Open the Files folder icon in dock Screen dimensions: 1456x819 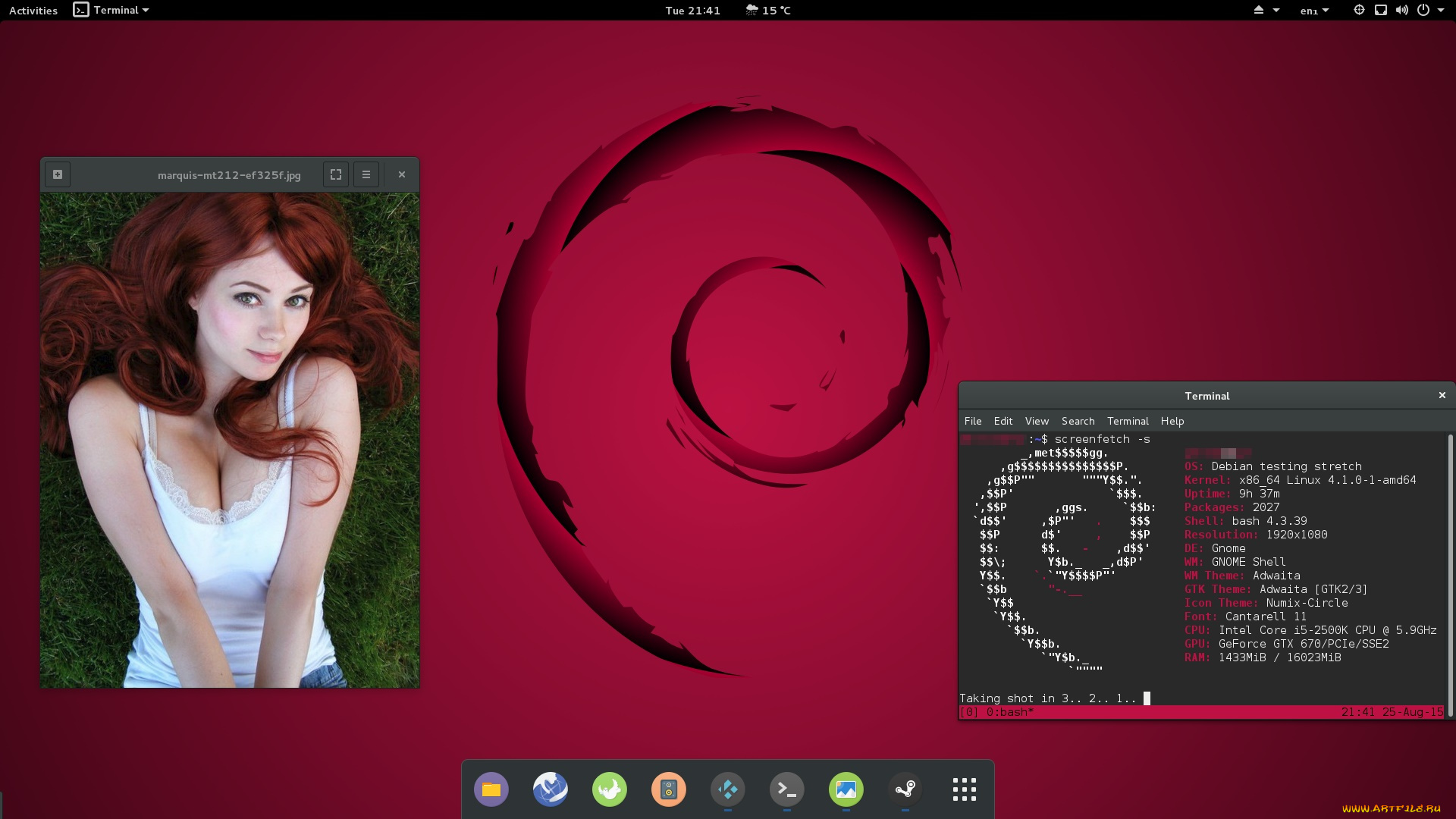(491, 789)
